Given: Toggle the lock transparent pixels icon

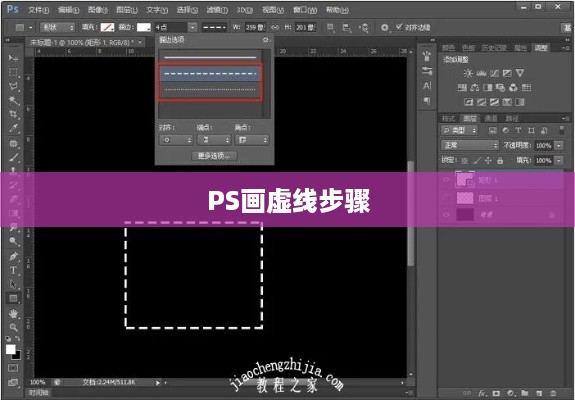Looking at the screenshot, I should [465, 161].
